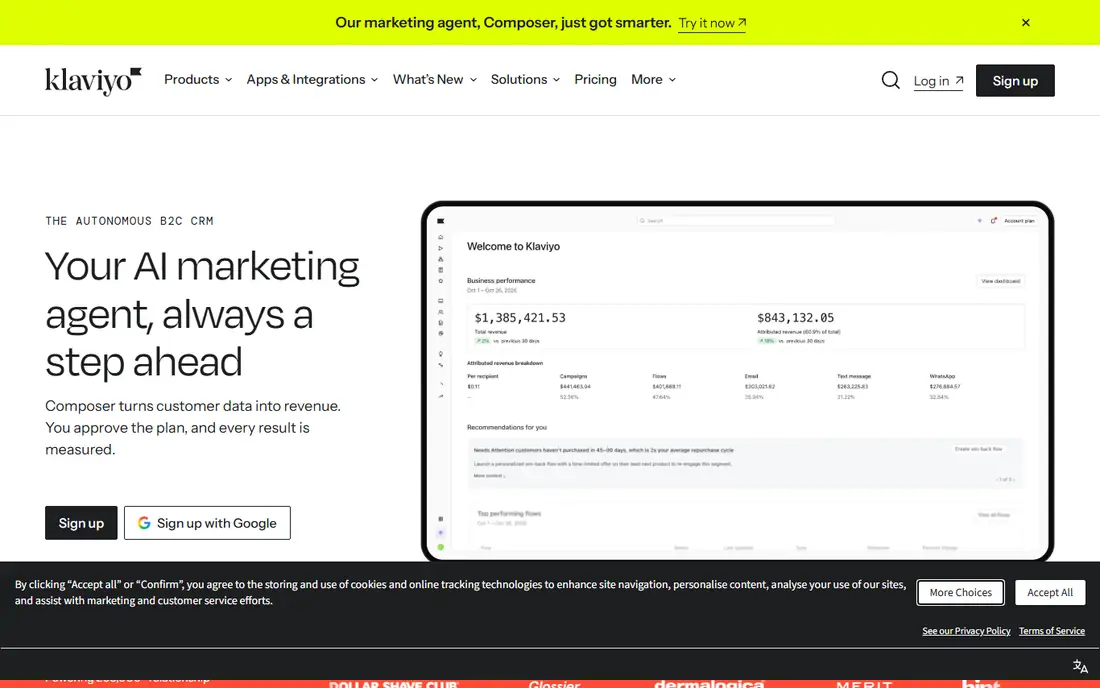This screenshot has height=688, width=1100.
Task: Click 'Welcome to Klaviyo' heading in preview
Action: 514,246
